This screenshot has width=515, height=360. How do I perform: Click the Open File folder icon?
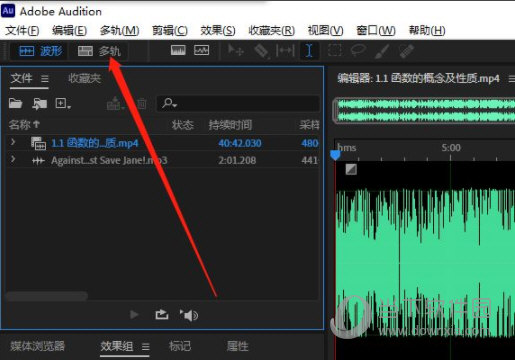[15, 104]
